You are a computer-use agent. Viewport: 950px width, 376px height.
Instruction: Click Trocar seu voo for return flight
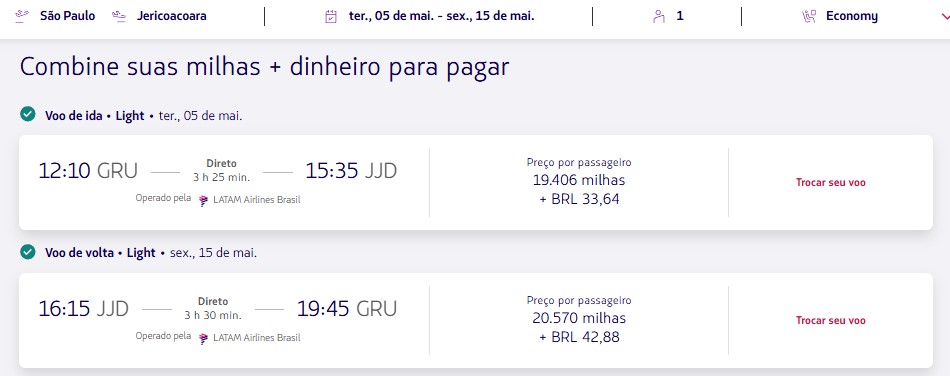(x=831, y=320)
